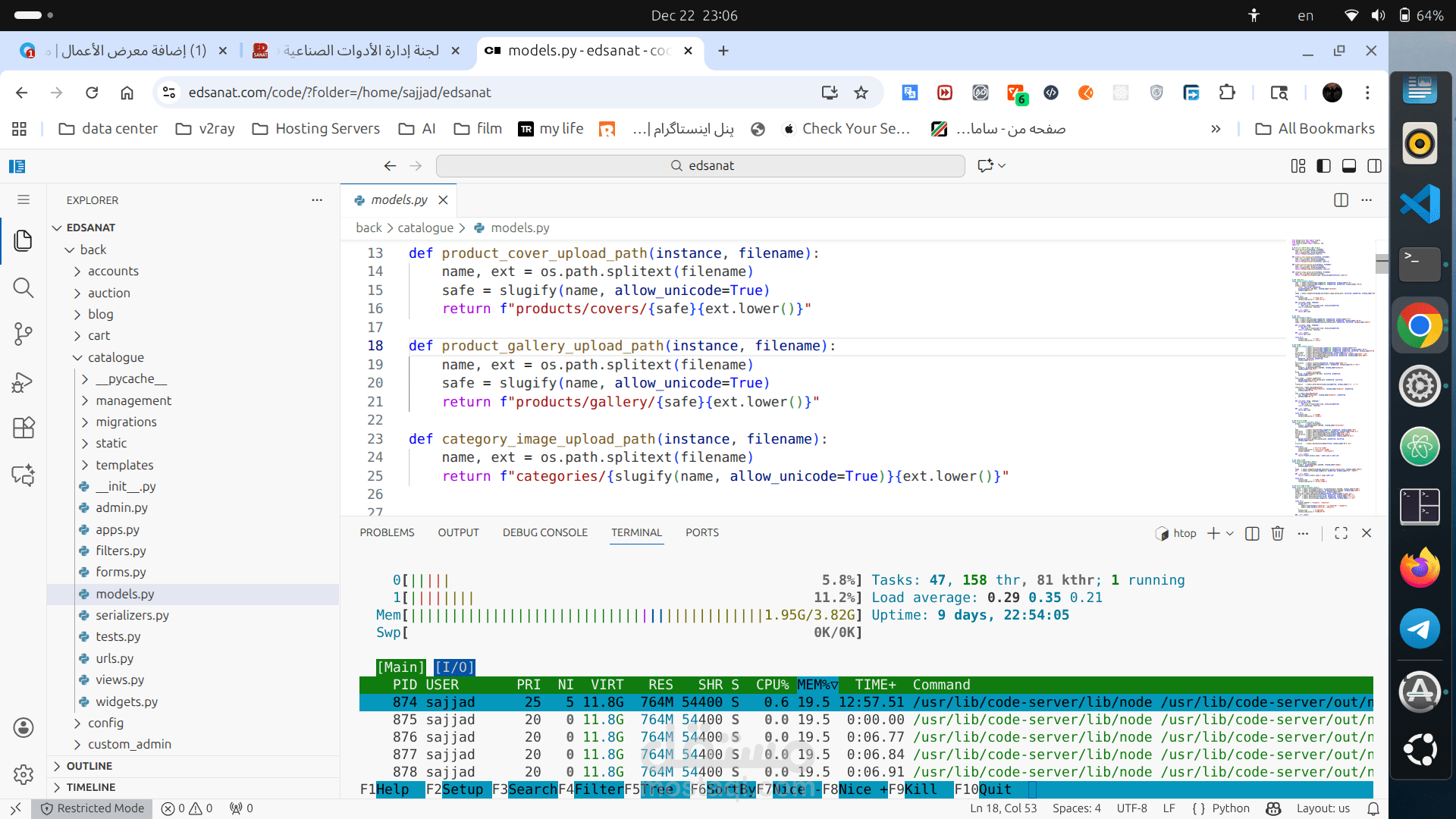Screen dimensions: 1456x819
Task: Expand the migrations folder
Action: click(x=126, y=422)
